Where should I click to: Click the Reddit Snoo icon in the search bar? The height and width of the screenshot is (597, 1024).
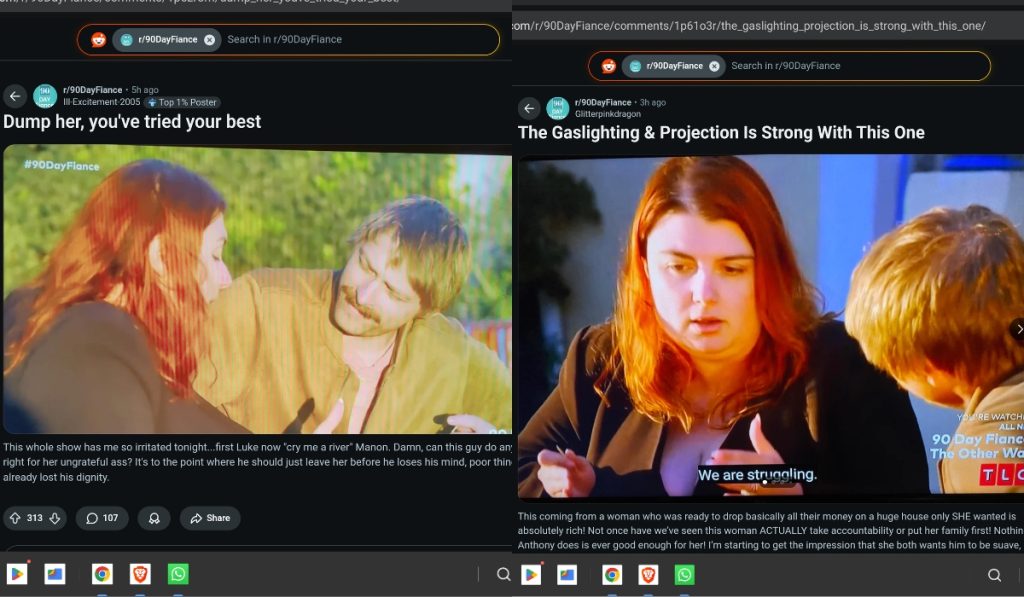click(96, 38)
